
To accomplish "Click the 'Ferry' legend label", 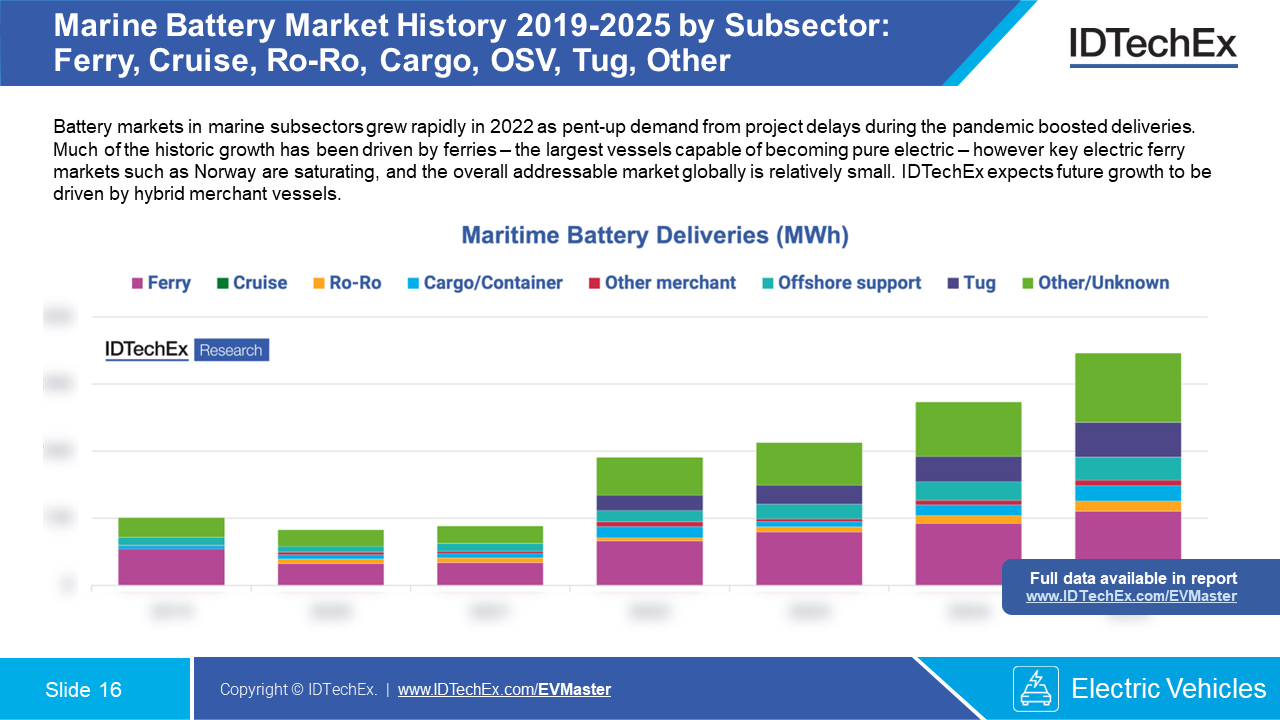I will pos(169,283).
